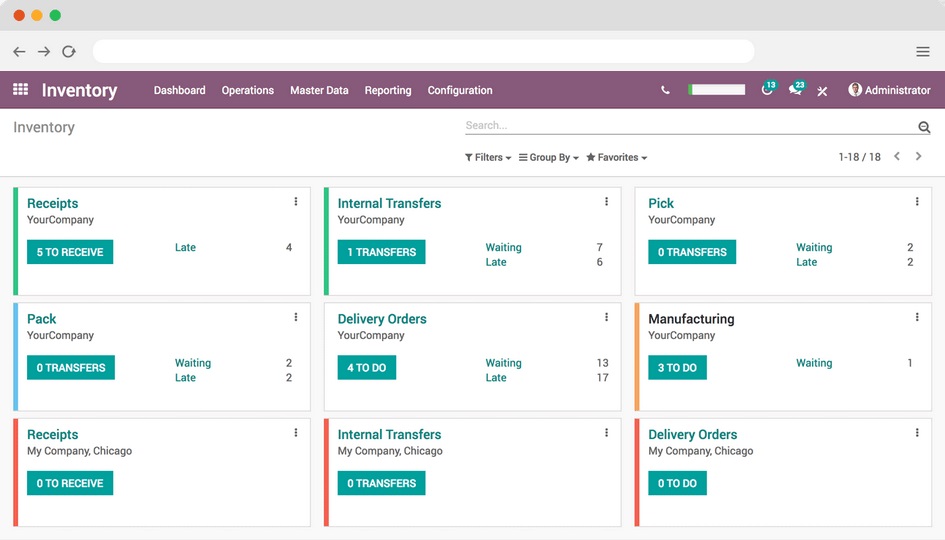
Task: Click the progress bar in header
Action: point(716,90)
